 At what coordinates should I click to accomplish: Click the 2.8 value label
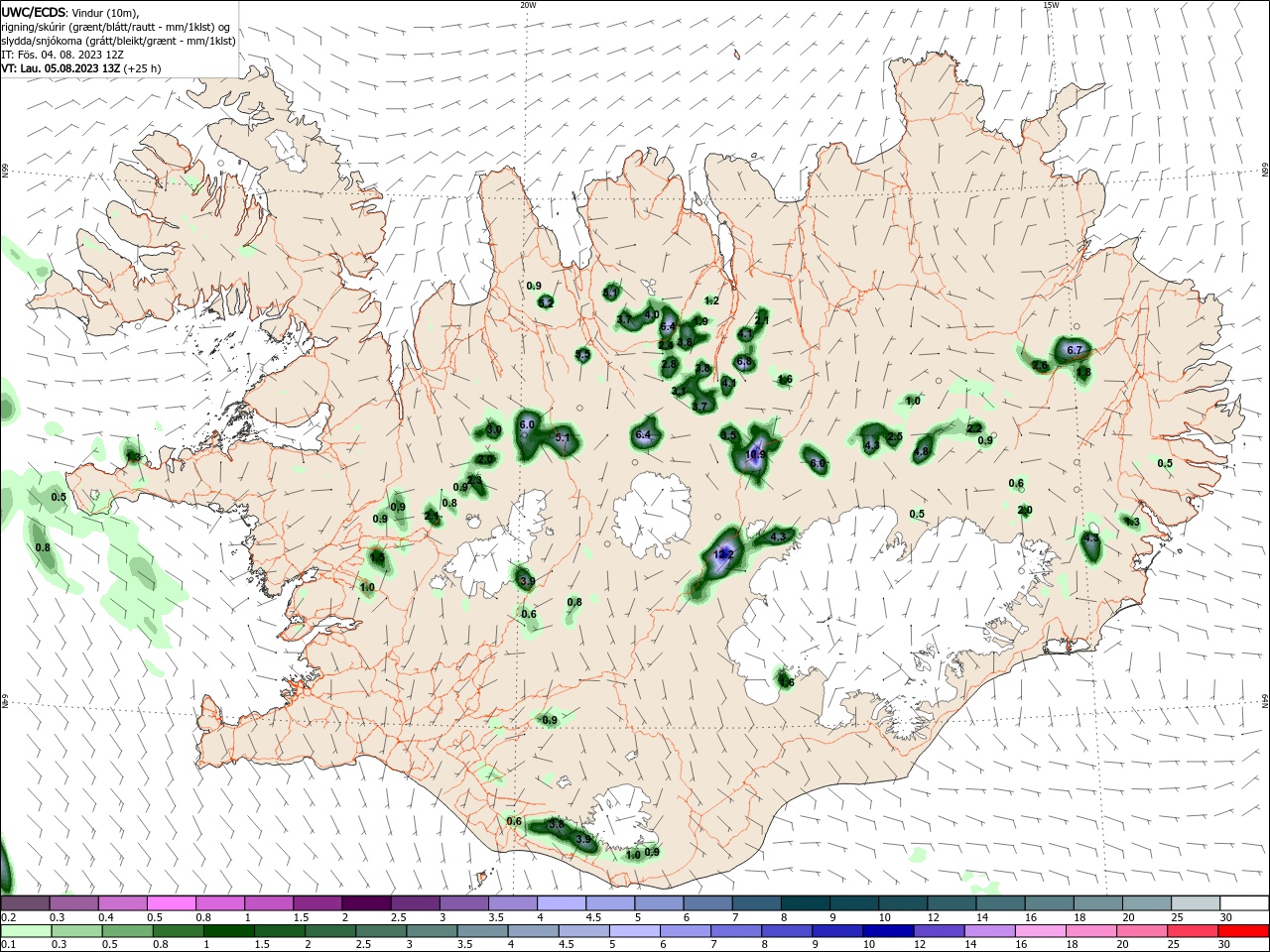(x=669, y=365)
